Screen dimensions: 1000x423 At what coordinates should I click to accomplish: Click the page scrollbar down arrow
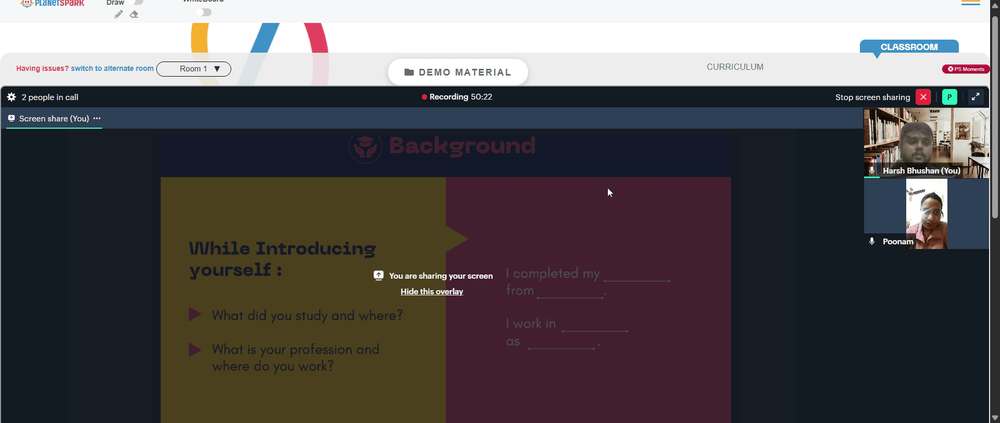pos(995,419)
